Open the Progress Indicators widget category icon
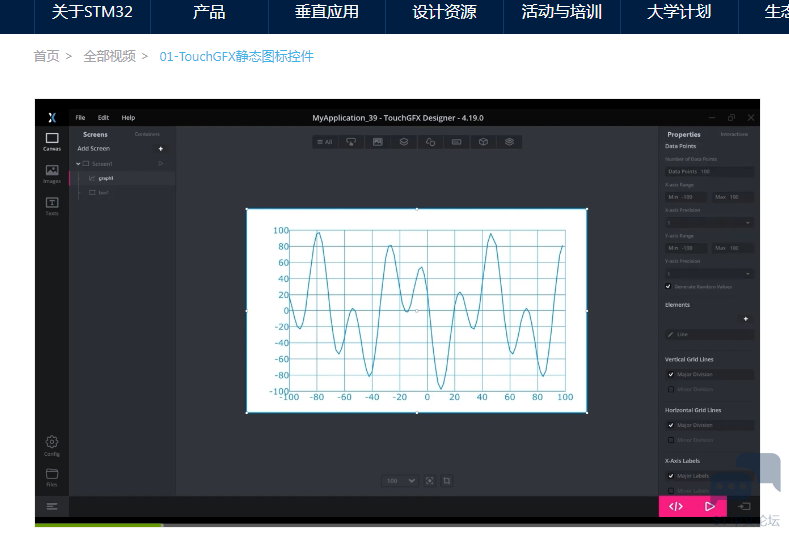 tap(456, 142)
